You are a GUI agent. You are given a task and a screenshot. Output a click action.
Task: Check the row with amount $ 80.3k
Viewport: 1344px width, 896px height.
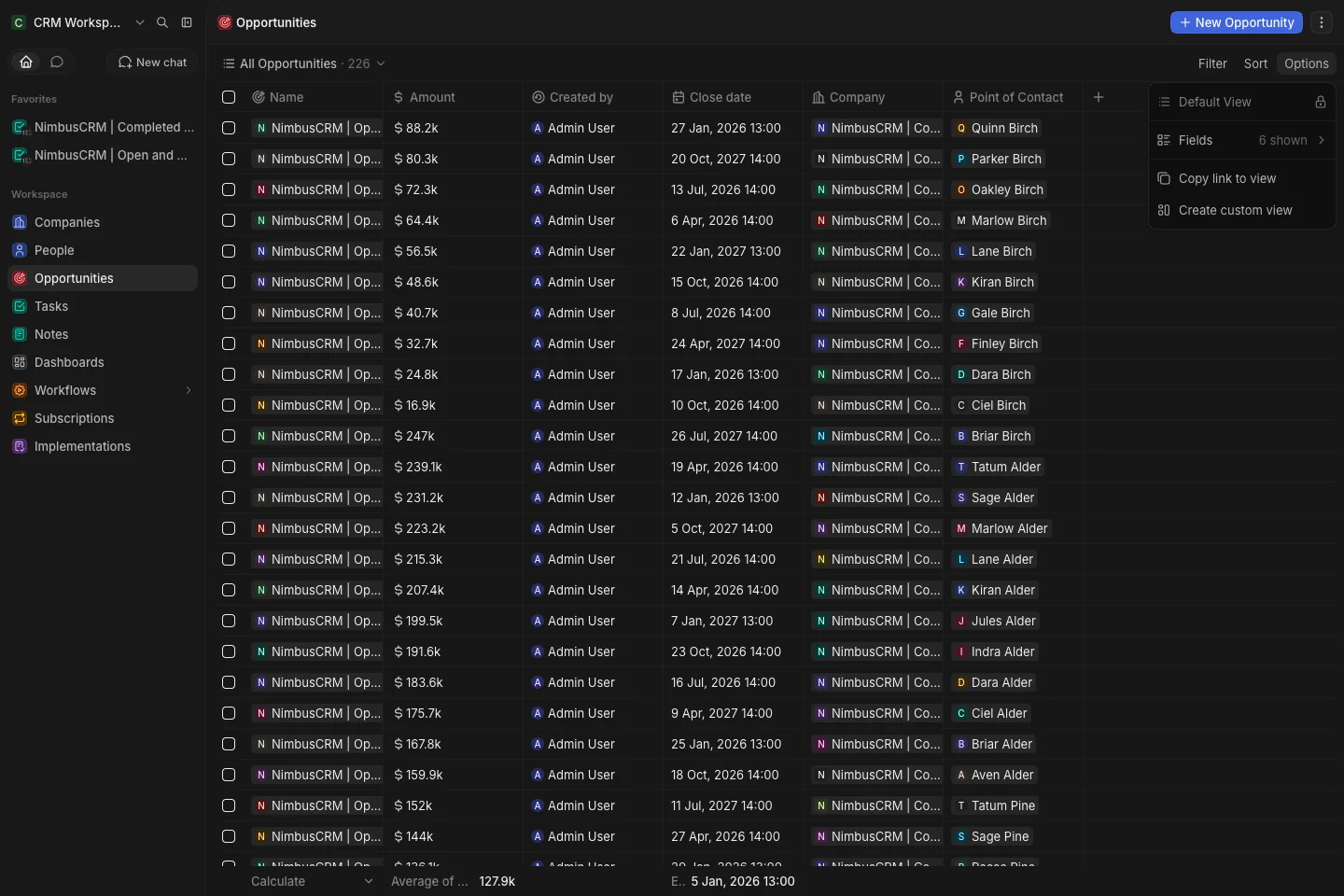(229, 159)
